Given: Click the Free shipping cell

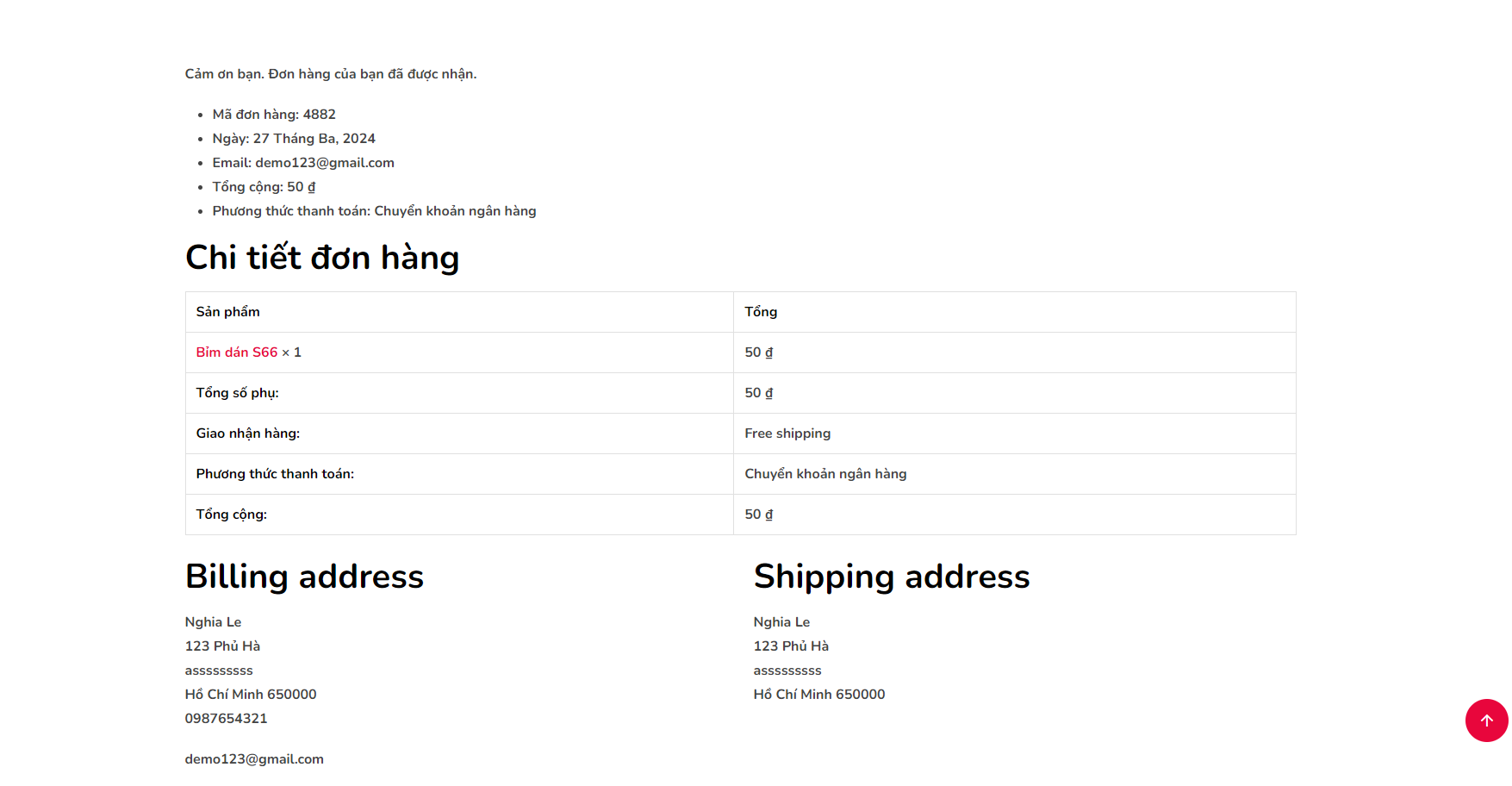Looking at the screenshot, I should (787, 434).
